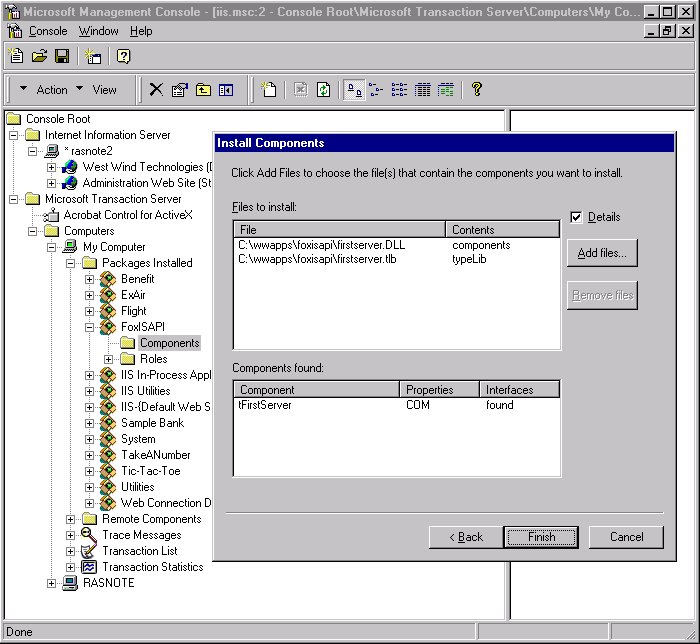Click the Transaction Statistics chart icon
The image size is (700, 644).
pyautogui.click(x=89, y=567)
